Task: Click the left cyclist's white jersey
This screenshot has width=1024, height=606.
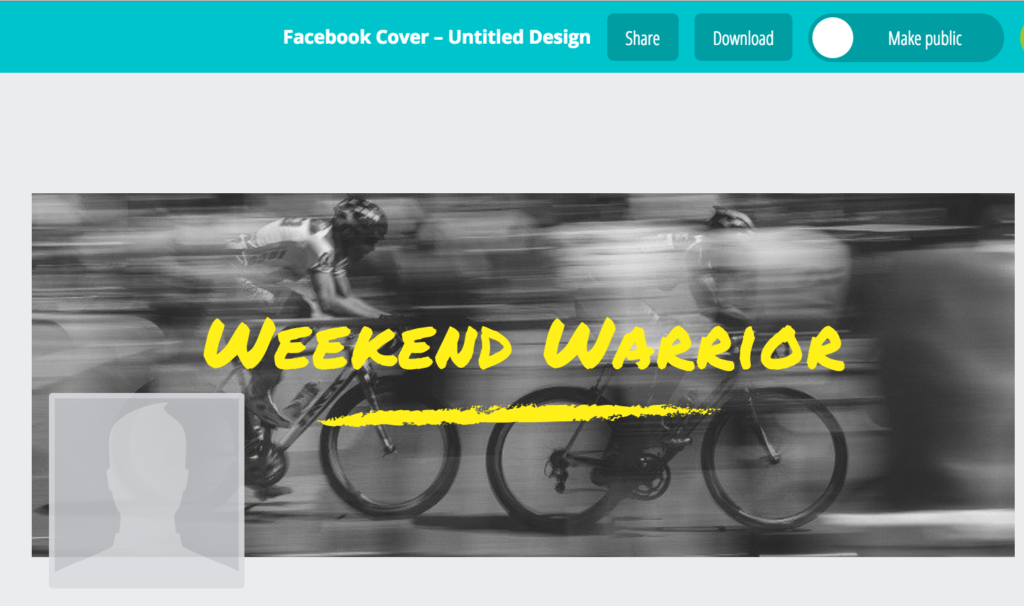Action: tap(293, 250)
